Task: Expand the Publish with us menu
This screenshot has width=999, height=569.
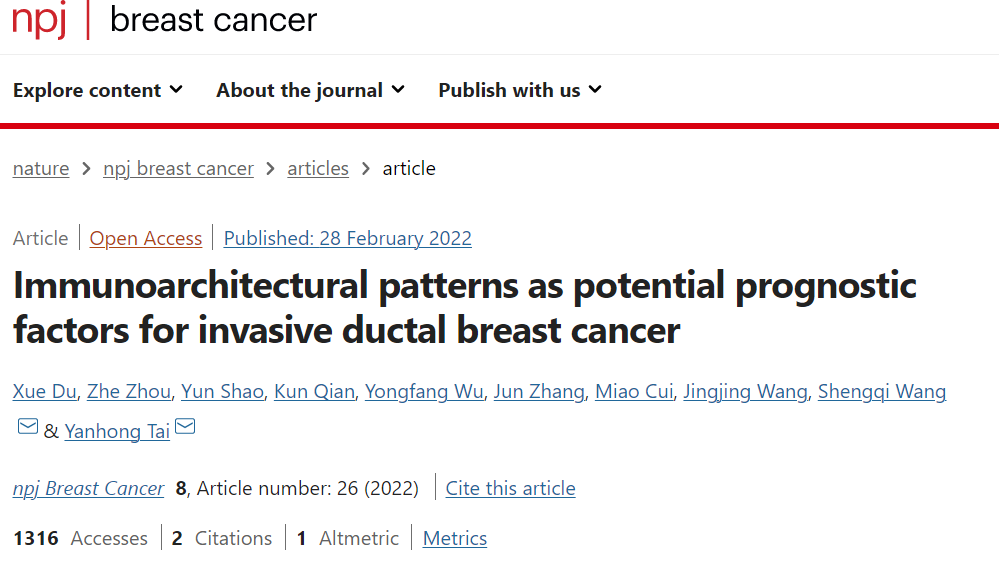Action: coord(520,90)
